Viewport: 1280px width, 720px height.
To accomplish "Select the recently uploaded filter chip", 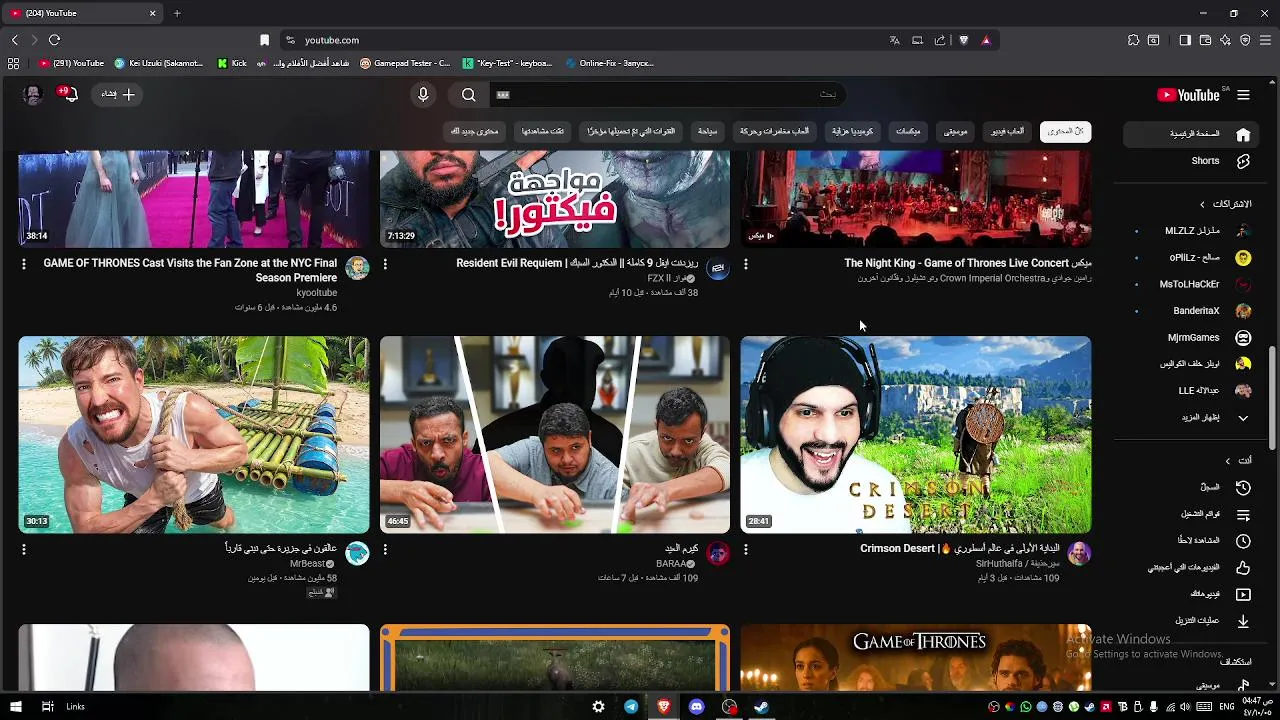I will [x=631, y=131].
